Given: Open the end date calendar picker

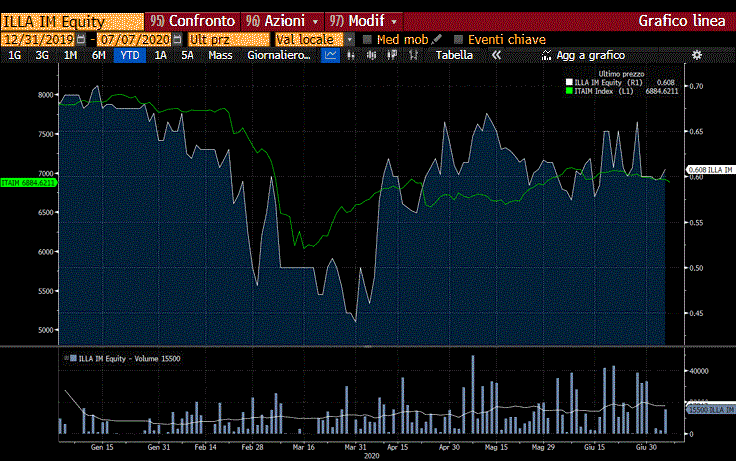Looking at the screenshot, I should click(x=177, y=39).
